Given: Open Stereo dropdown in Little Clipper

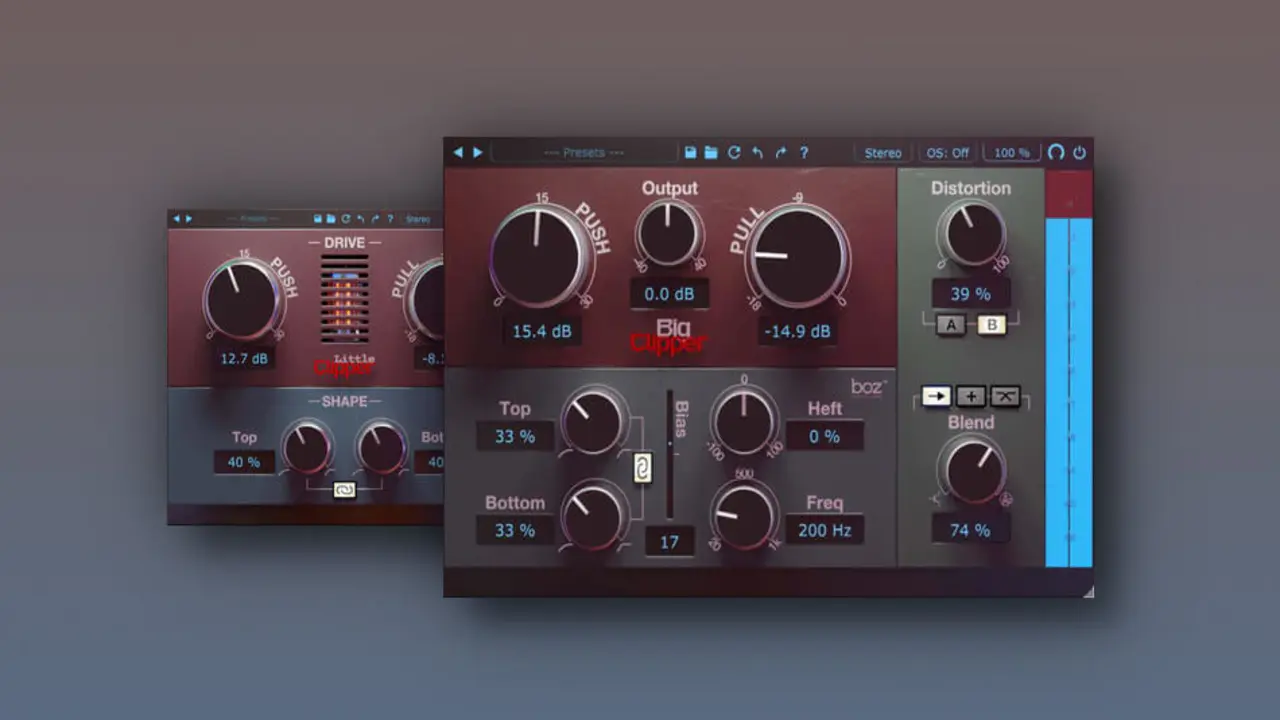Looking at the screenshot, I should (418, 218).
